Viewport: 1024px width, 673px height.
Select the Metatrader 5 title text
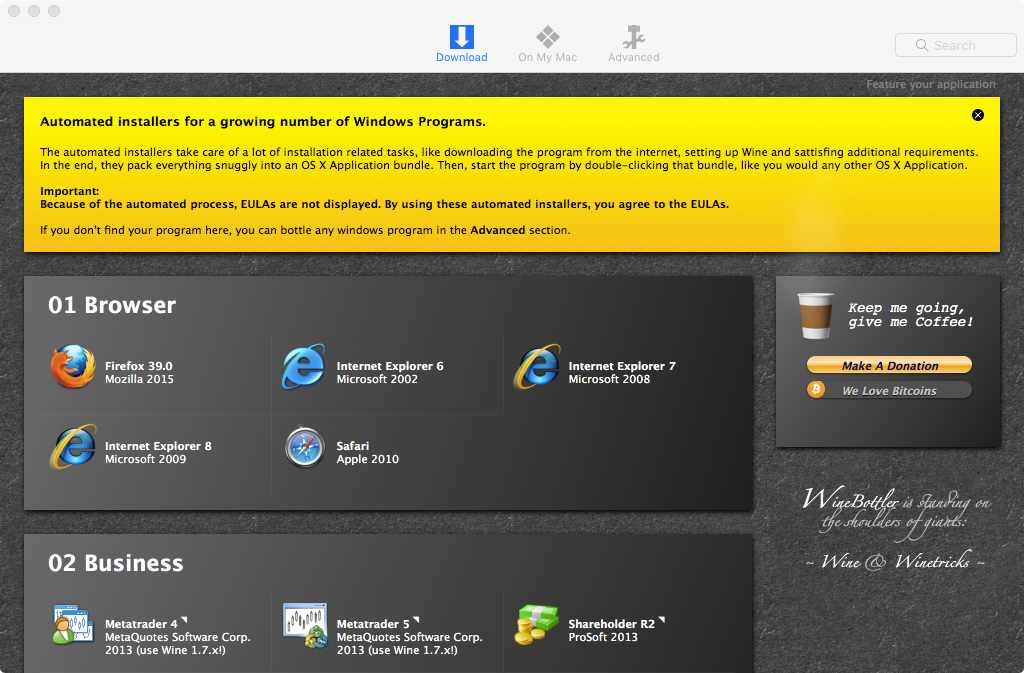click(x=373, y=624)
